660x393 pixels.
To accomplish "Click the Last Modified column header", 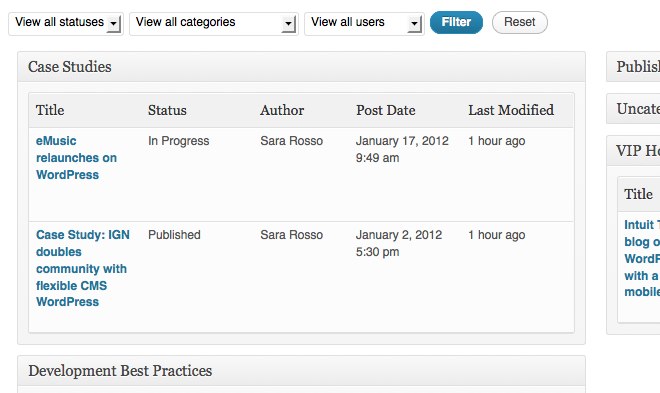I will [x=511, y=110].
